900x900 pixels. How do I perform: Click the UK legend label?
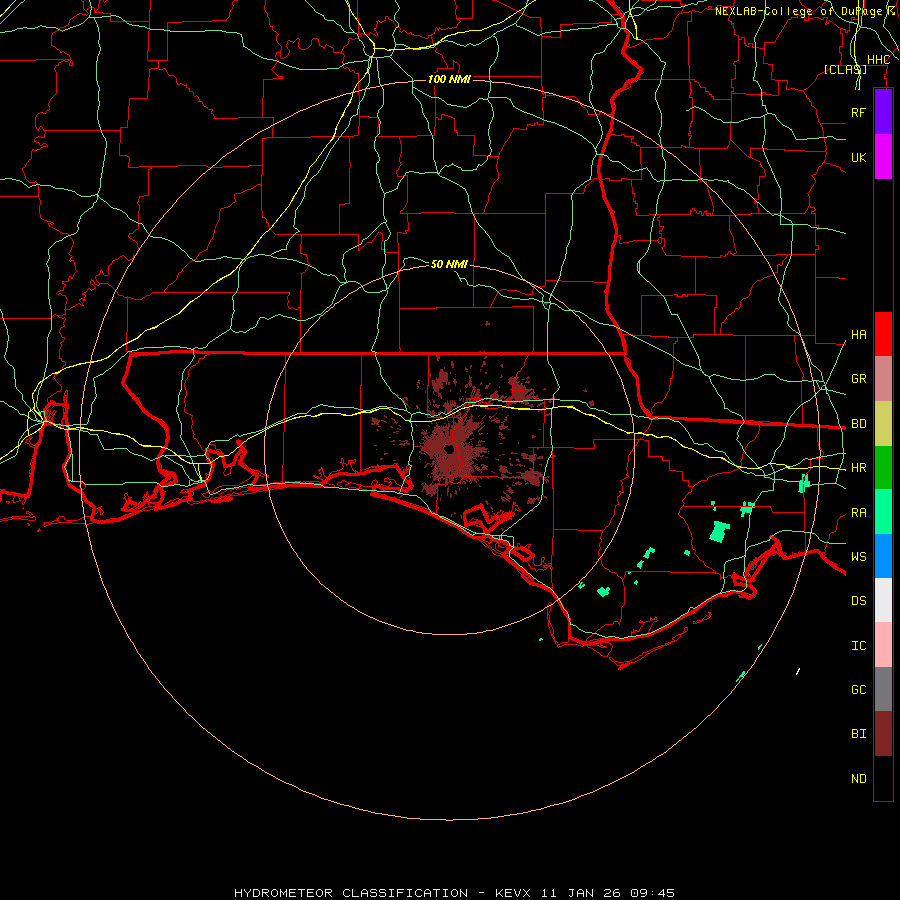point(858,157)
